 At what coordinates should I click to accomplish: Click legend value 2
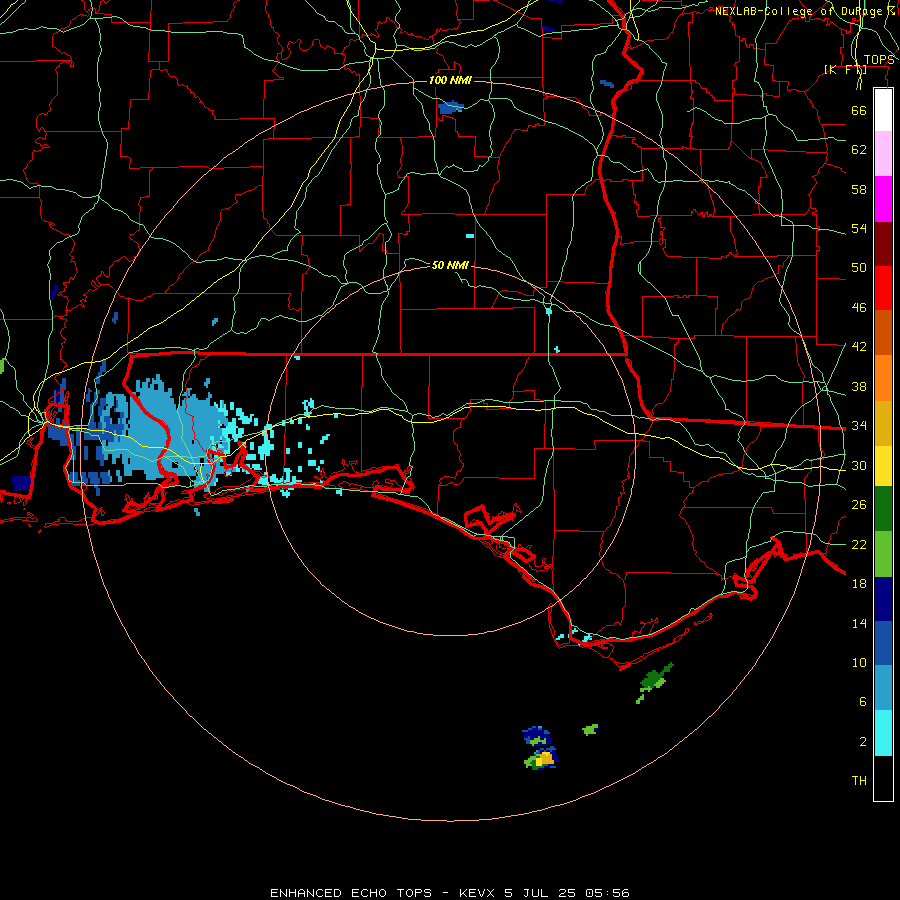click(863, 742)
